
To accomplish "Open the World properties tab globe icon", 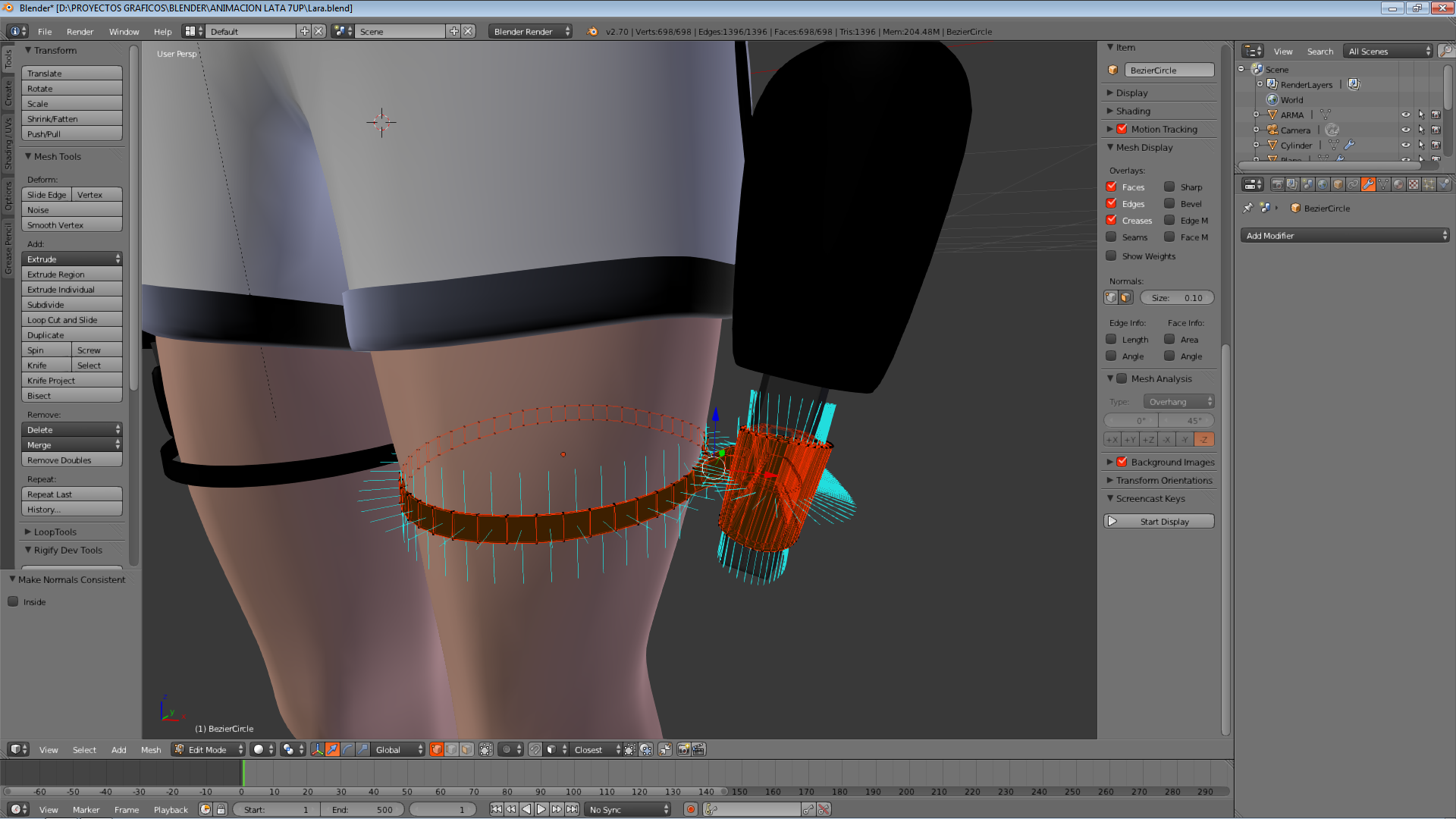I will 1323,184.
